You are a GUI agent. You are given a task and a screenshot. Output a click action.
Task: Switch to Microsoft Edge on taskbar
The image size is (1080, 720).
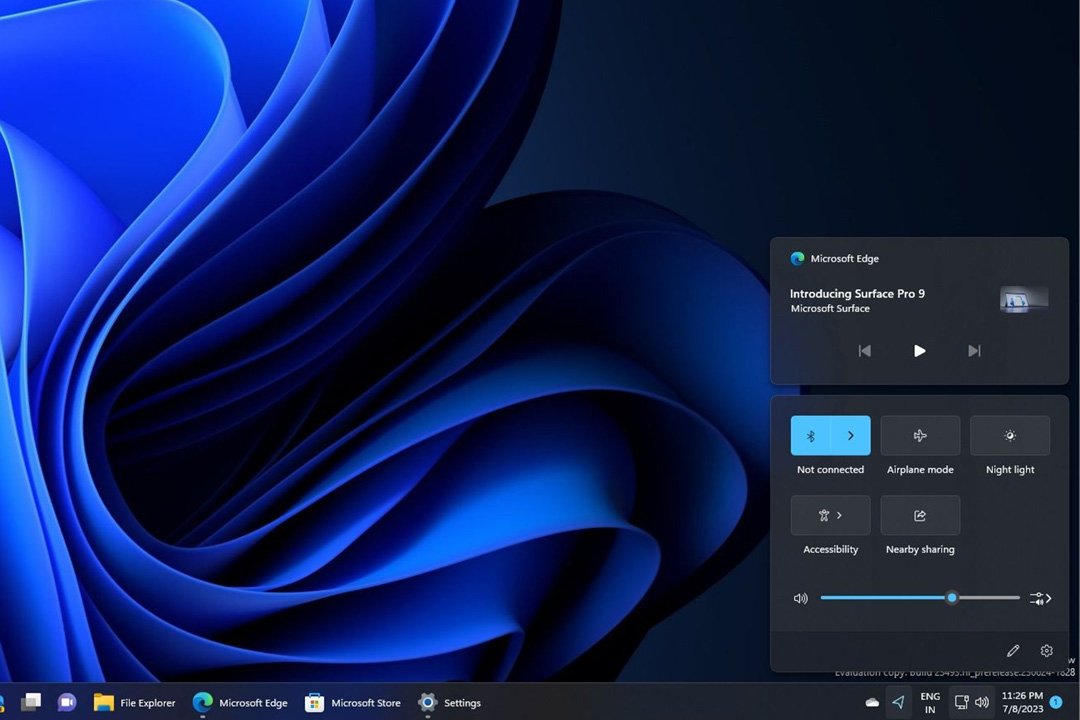pyautogui.click(x=240, y=703)
